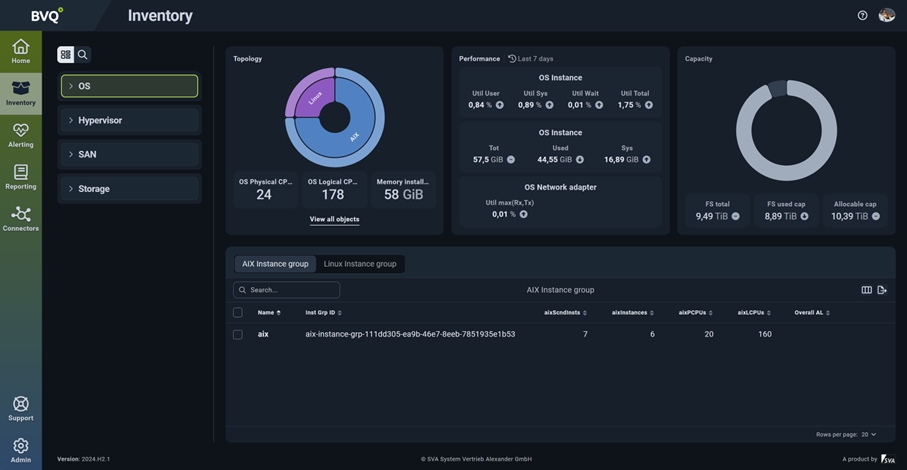This screenshot has width=907, height=470.
Task: Select the AIX Instance group tab
Action: [x=275, y=264]
